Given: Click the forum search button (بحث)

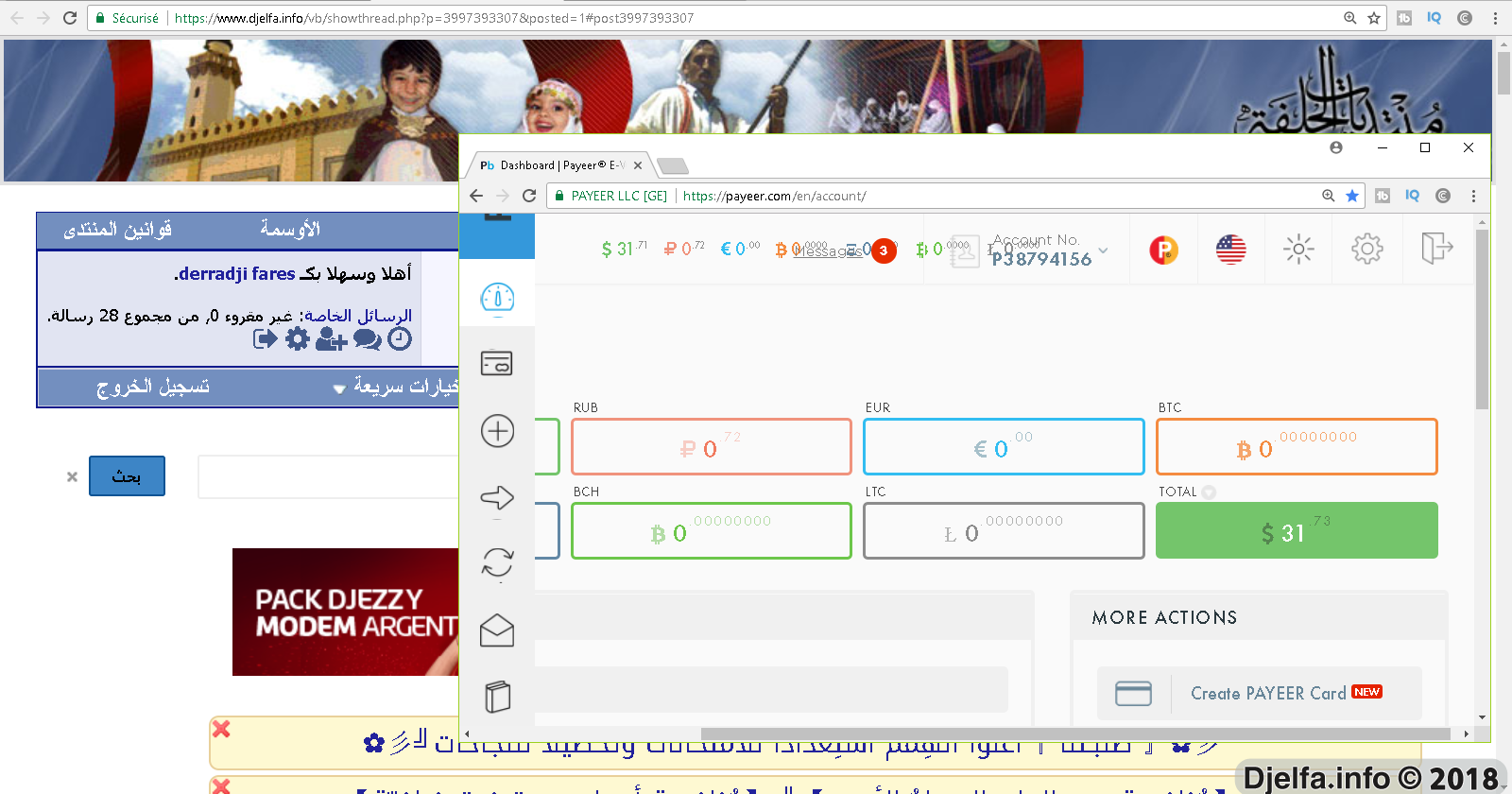Looking at the screenshot, I should coord(127,475).
